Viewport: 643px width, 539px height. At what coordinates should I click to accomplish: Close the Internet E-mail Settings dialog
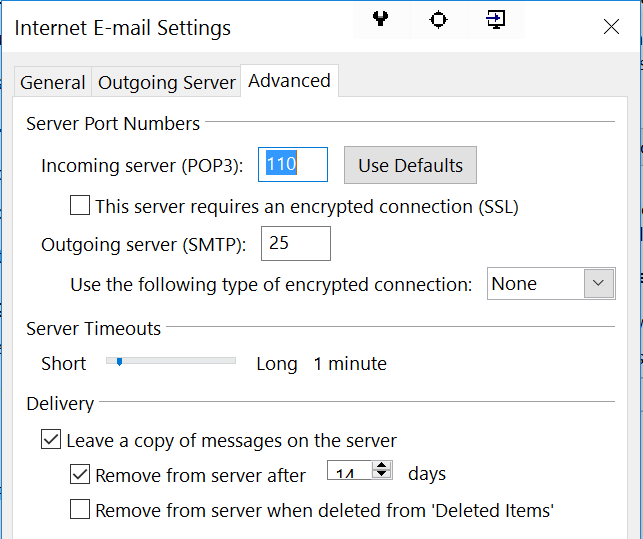click(x=611, y=27)
